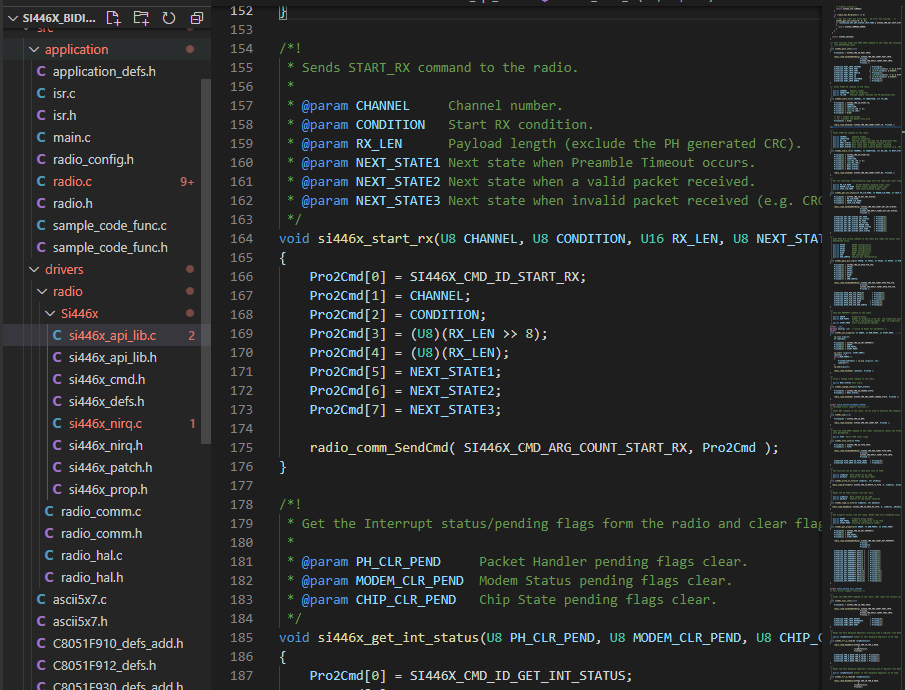Click the problem count badge on si446x_nirq.c
Viewport: 905px width, 690px height.
pyautogui.click(x=192, y=424)
